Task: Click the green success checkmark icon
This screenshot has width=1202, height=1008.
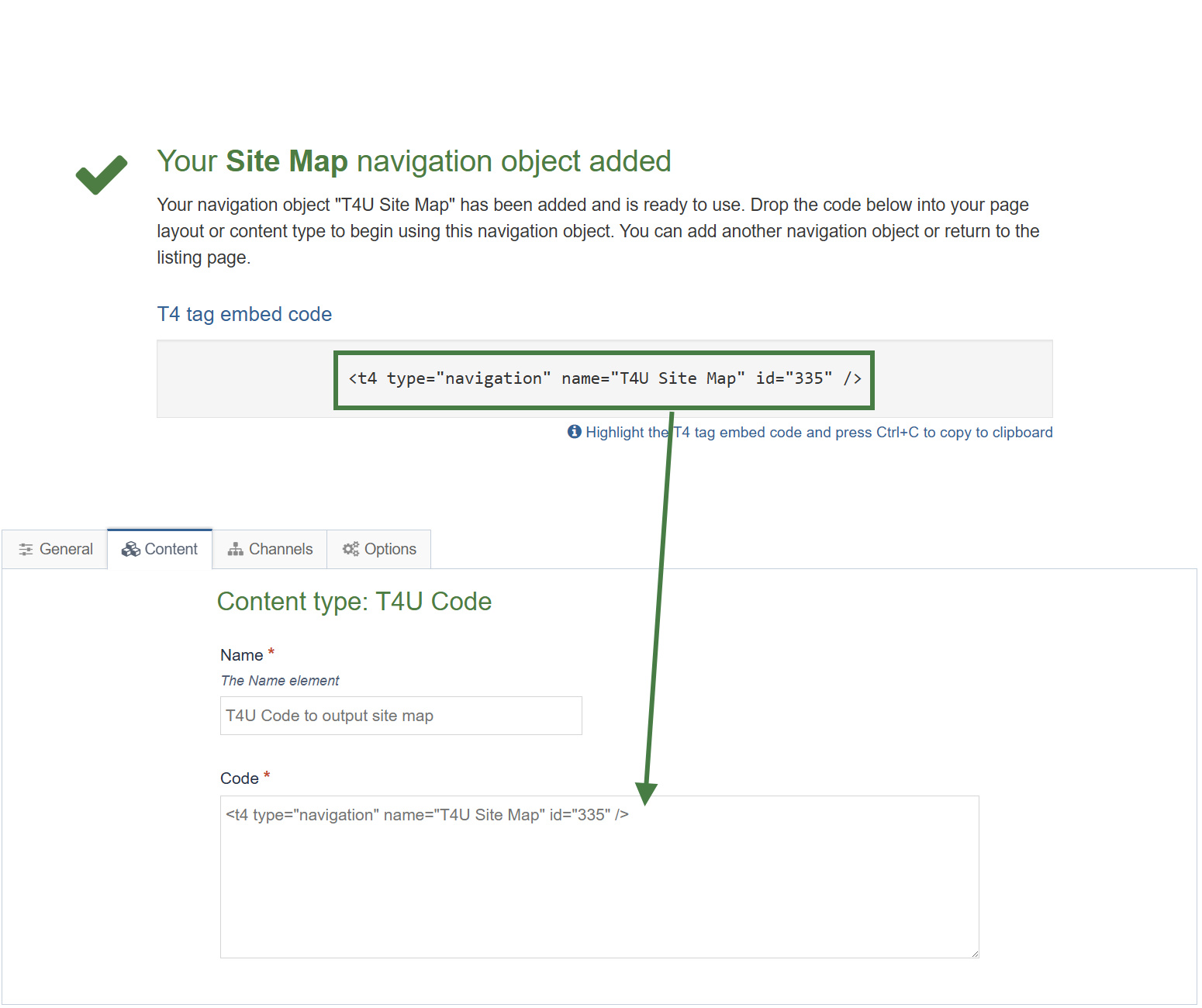Action: (101, 174)
